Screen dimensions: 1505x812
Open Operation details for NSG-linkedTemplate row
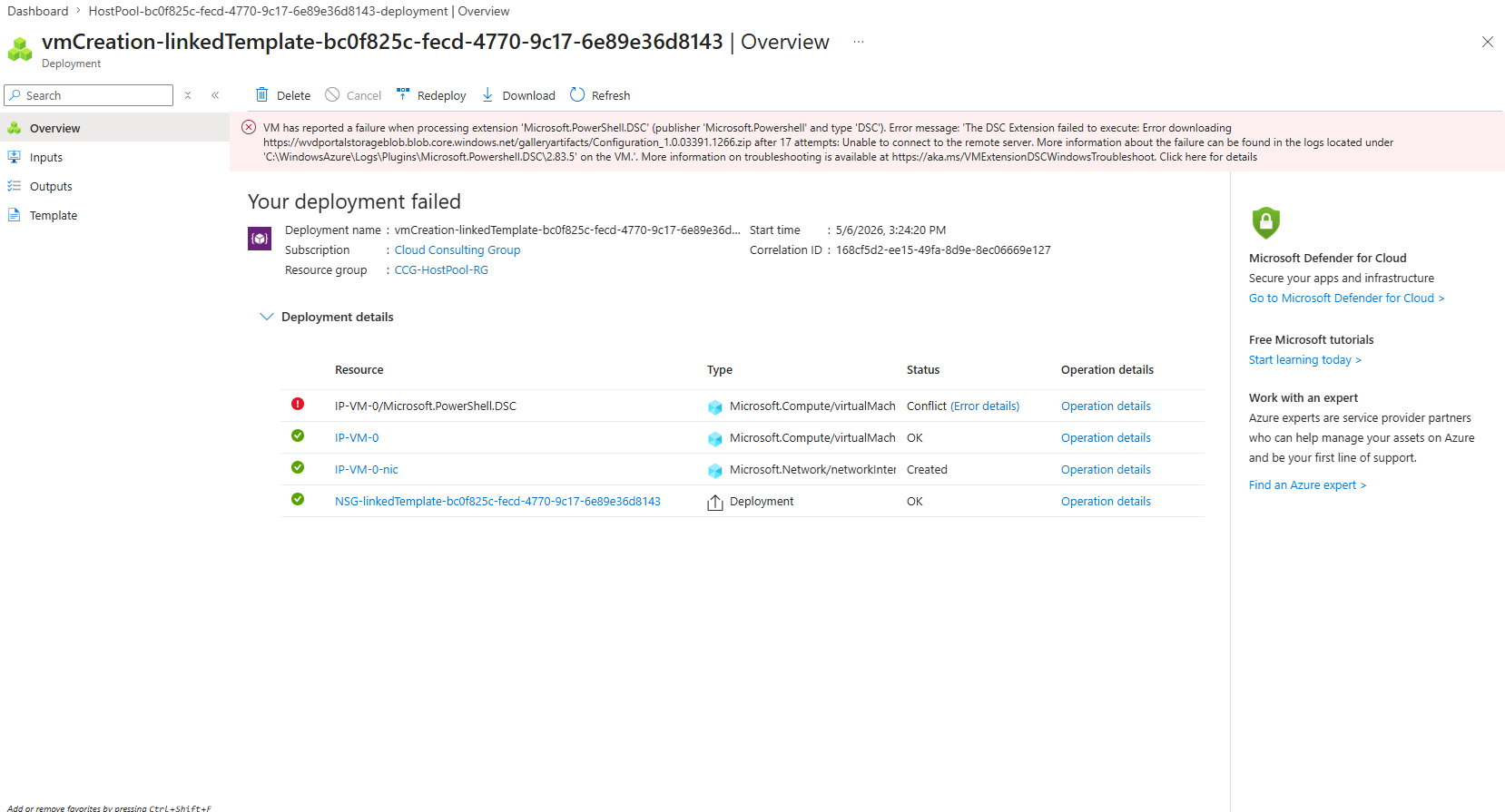(1106, 502)
